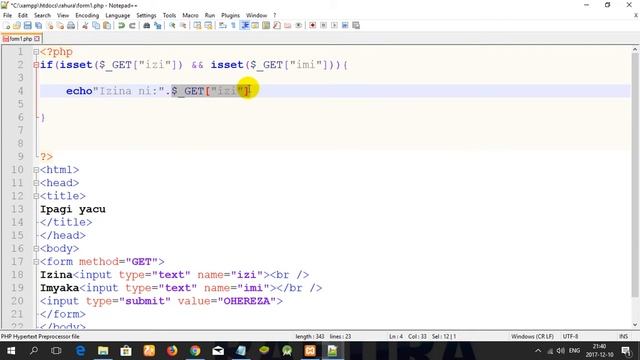The image size is (640, 360).
Task: Open the Encoding menu
Action: 87,15
